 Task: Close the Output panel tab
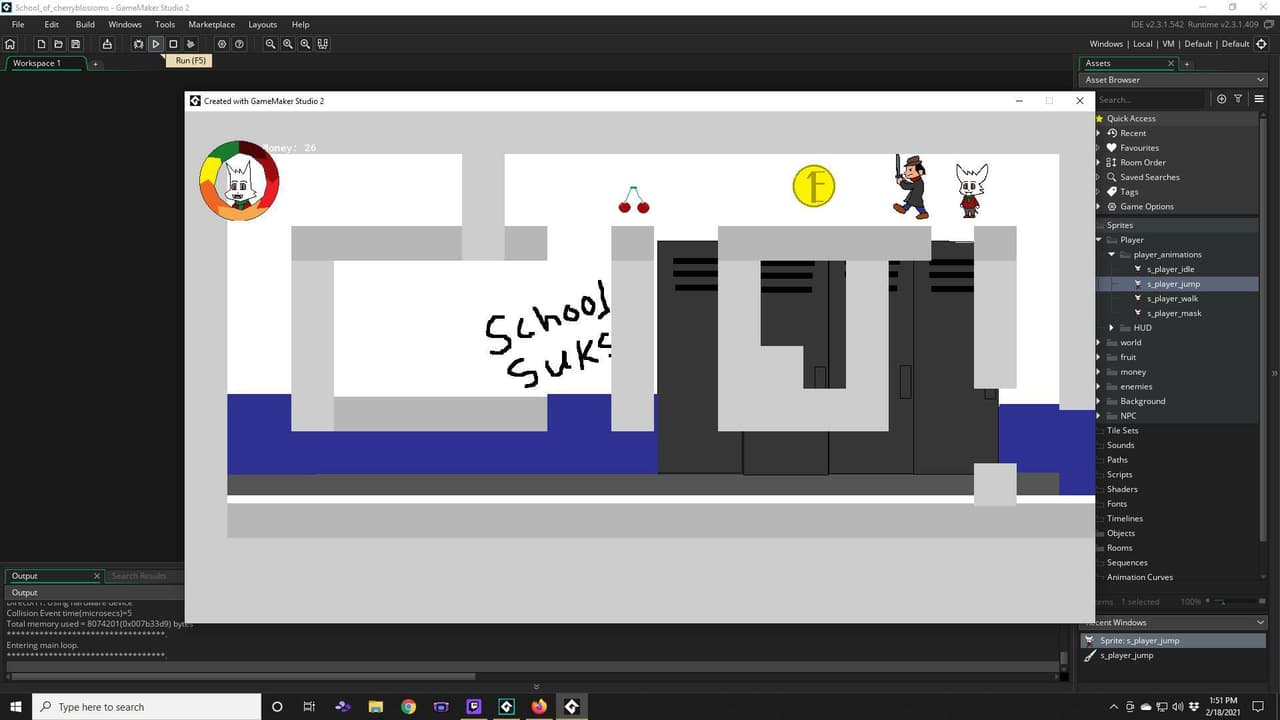tap(97, 576)
